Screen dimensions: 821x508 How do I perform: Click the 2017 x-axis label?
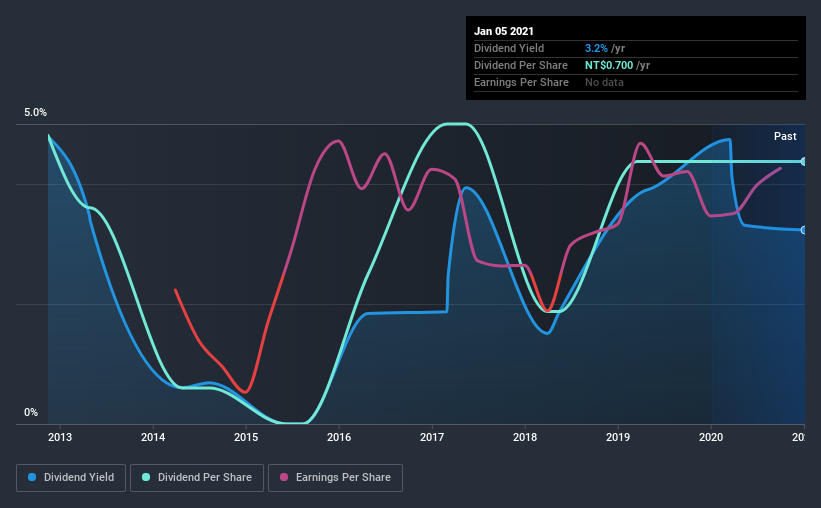[x=432, y=437]
